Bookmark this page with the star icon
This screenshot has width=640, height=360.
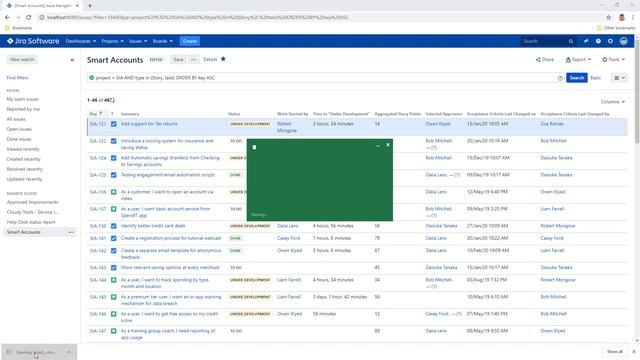pyautogui.click(x=609, y=18)
